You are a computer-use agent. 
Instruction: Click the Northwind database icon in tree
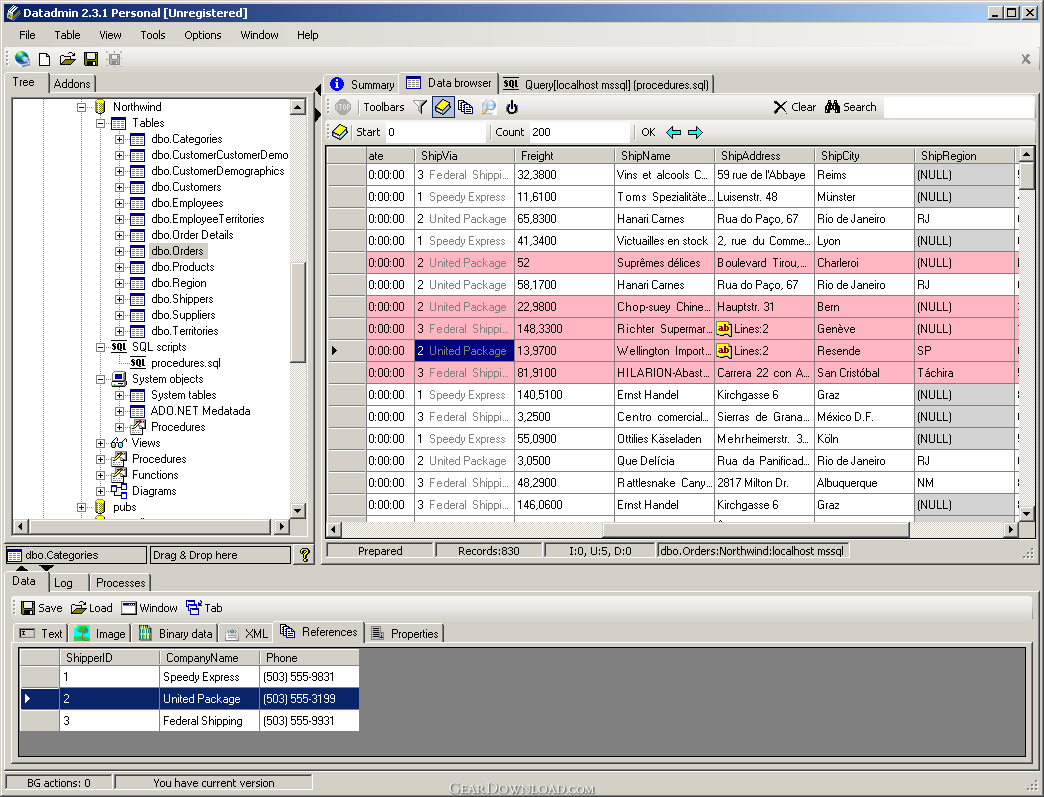[x=101, y=107]
